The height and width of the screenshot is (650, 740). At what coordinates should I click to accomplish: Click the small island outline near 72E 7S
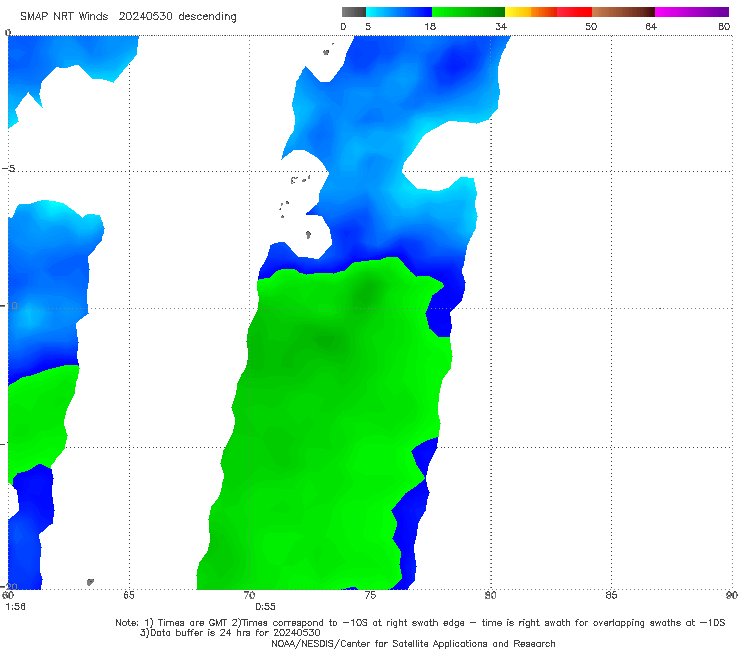click(x=308, y=234)
